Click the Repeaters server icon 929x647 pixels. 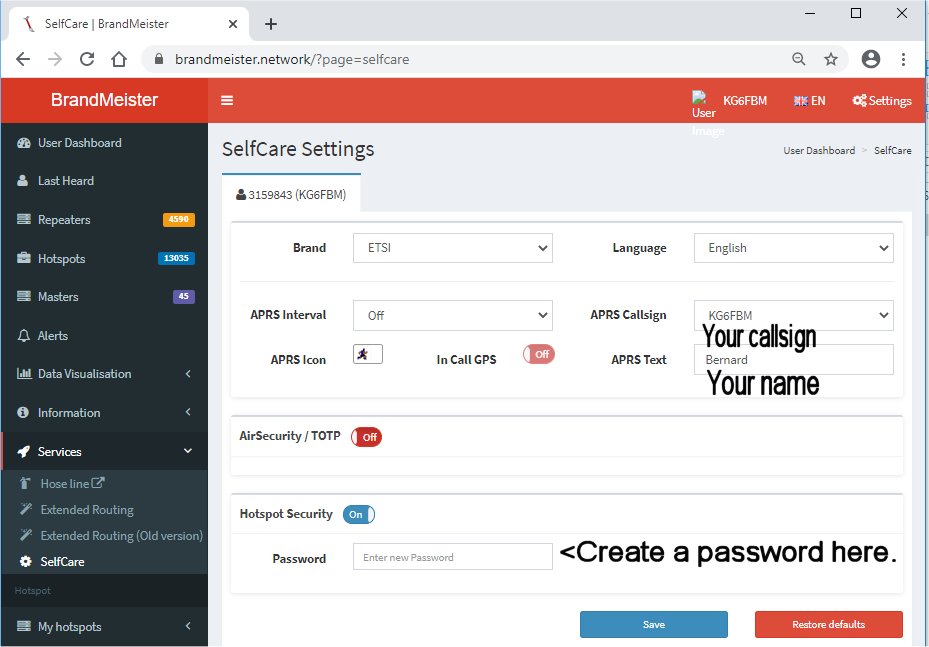tap(24, 219)
